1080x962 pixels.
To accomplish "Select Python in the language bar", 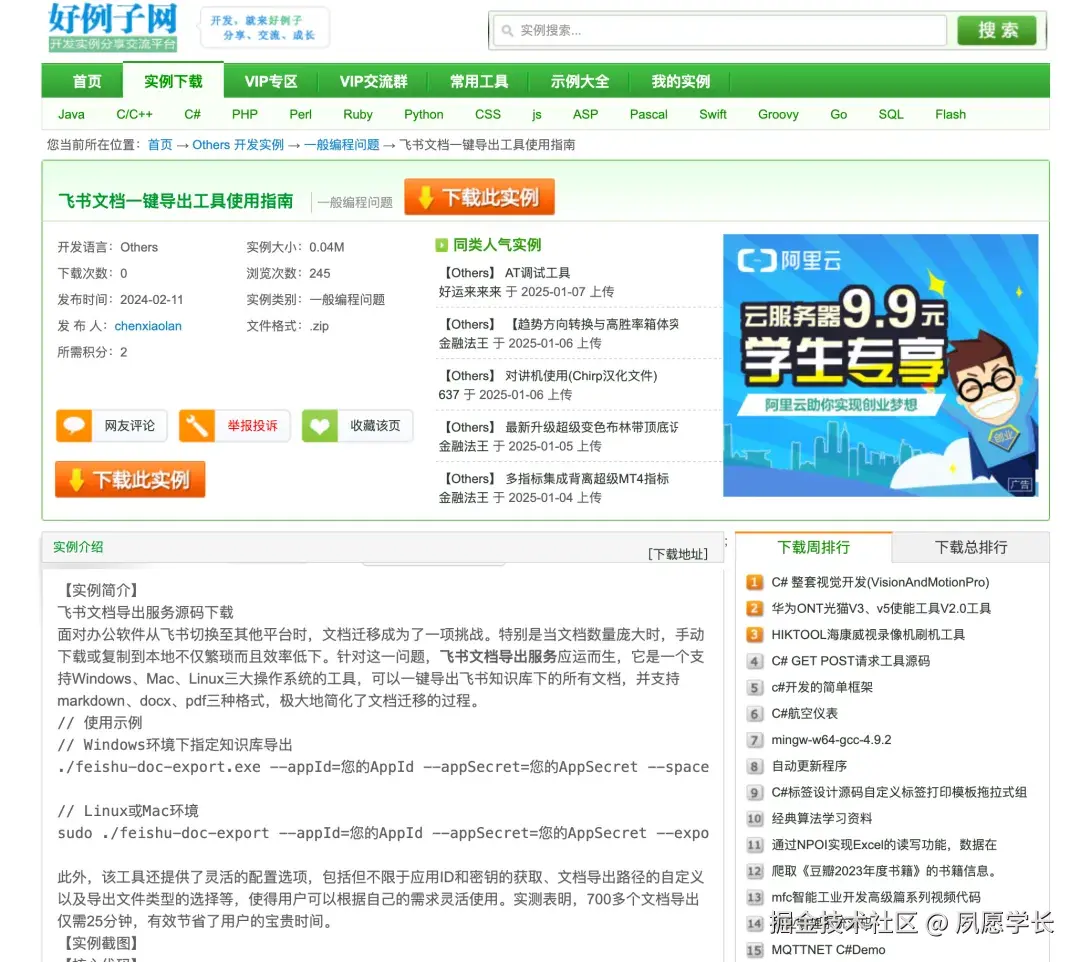I will (423, 114).
